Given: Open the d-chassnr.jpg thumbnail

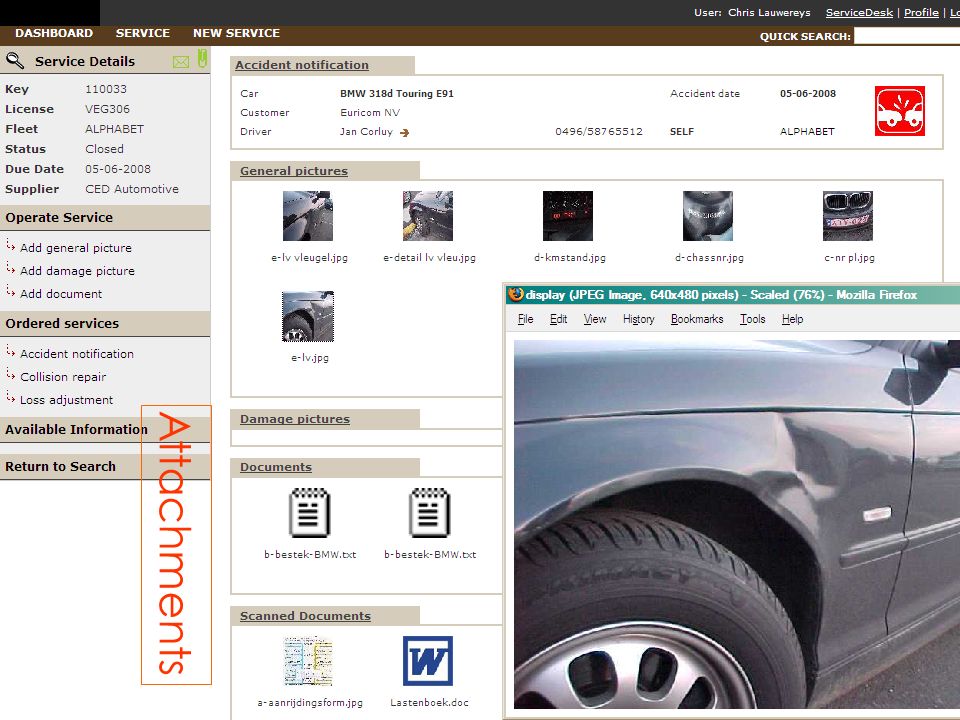Looking at the screenshot, I should [708, 216].
